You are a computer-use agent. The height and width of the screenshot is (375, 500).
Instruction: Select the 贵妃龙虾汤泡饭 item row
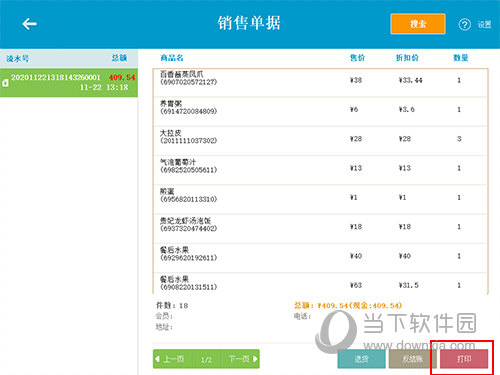click(320, 229)
